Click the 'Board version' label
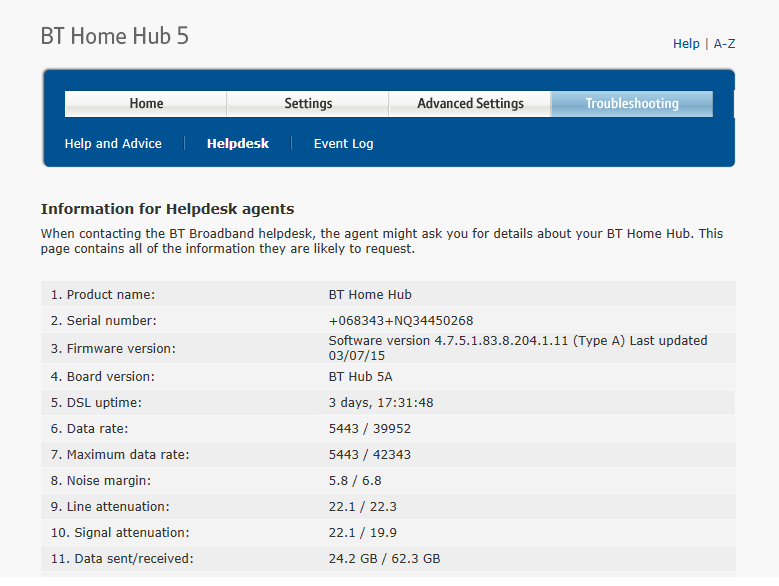The height and width of the screenshot is (586, 779). click(x=103, y=376)
